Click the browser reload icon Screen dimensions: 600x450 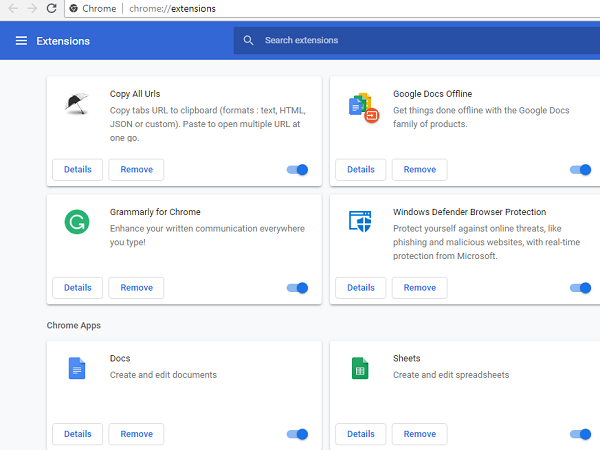pyautogui.click(x=51, y=9)
